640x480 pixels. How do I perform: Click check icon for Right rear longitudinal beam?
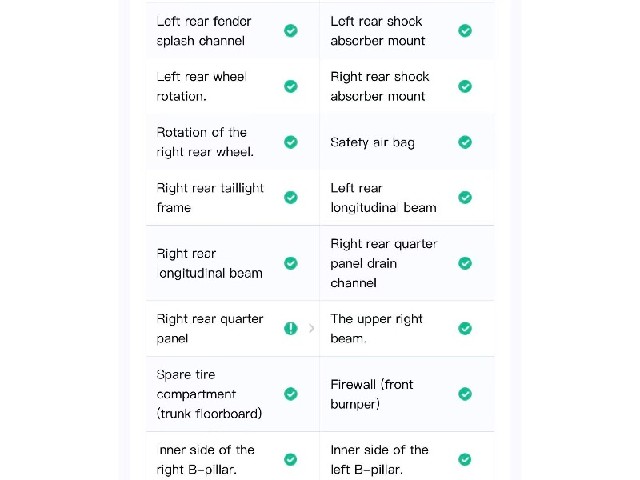291,263
